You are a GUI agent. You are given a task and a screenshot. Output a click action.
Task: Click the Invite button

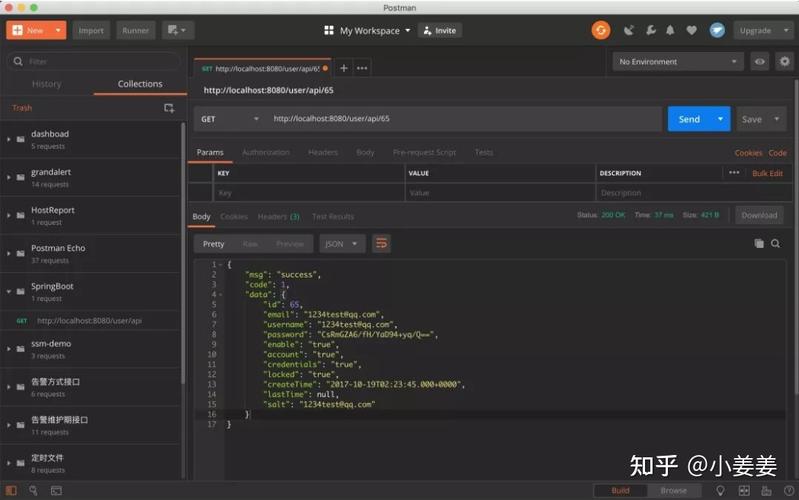pyautogui.click(x=440, y=31)
